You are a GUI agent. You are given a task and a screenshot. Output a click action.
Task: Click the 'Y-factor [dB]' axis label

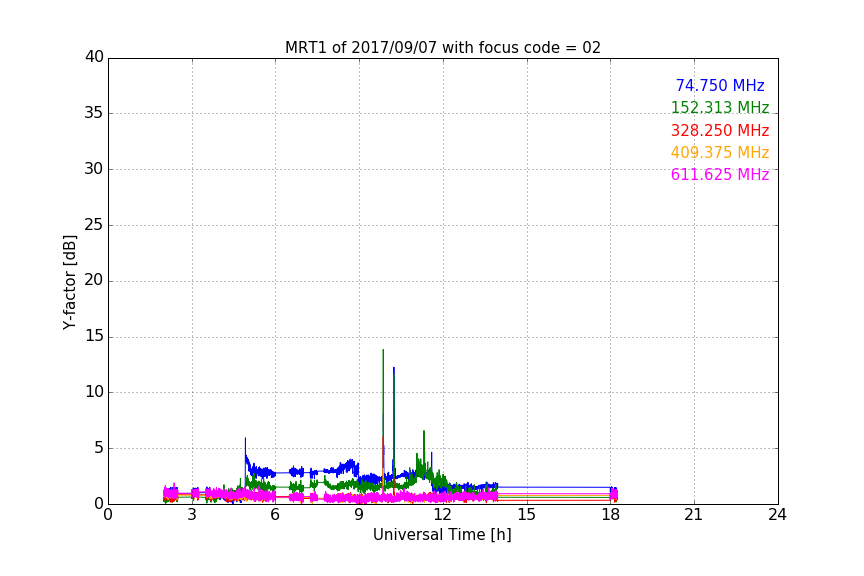(x=69, y=282)
